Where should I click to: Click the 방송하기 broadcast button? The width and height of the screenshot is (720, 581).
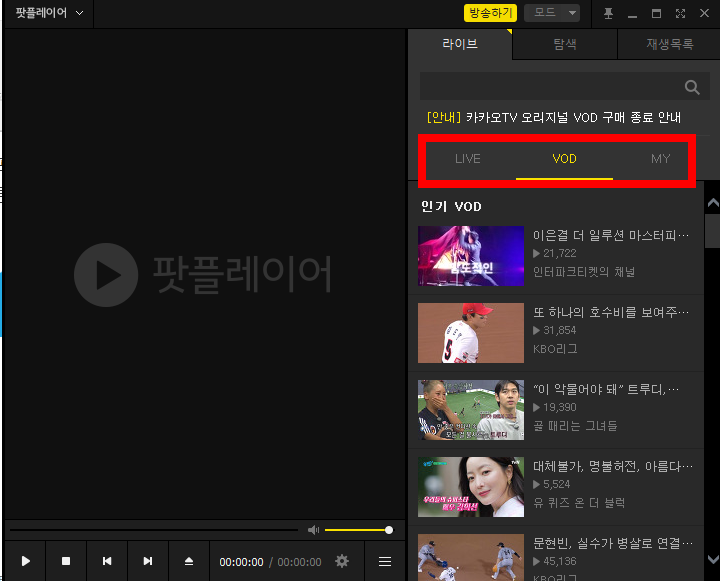coord(490,13)
